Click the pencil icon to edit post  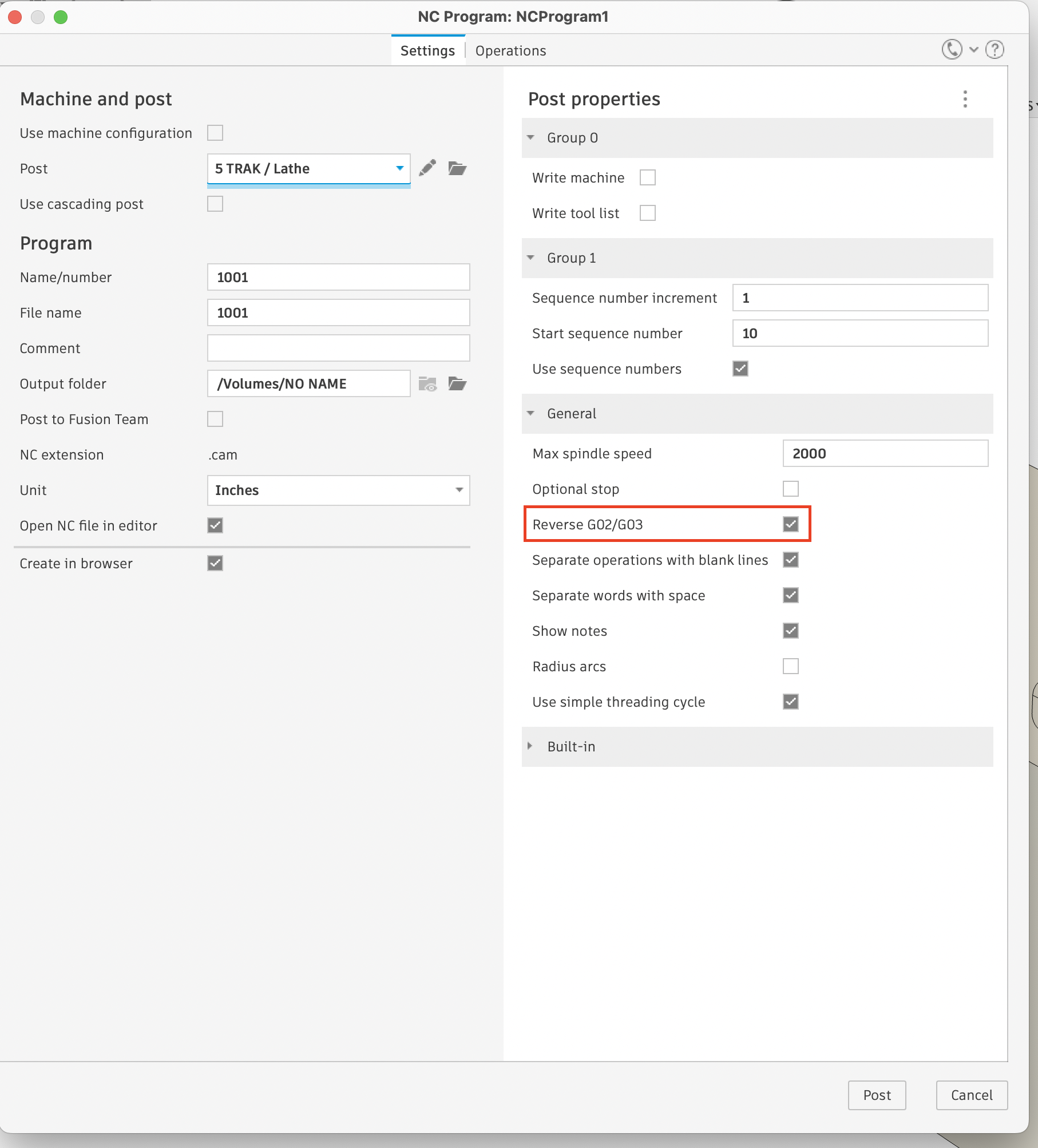[427, 168]
